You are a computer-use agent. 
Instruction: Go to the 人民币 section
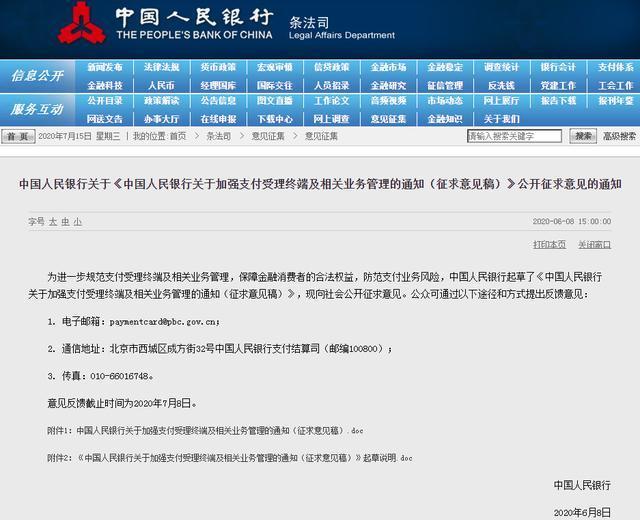[x=162, y=85]
